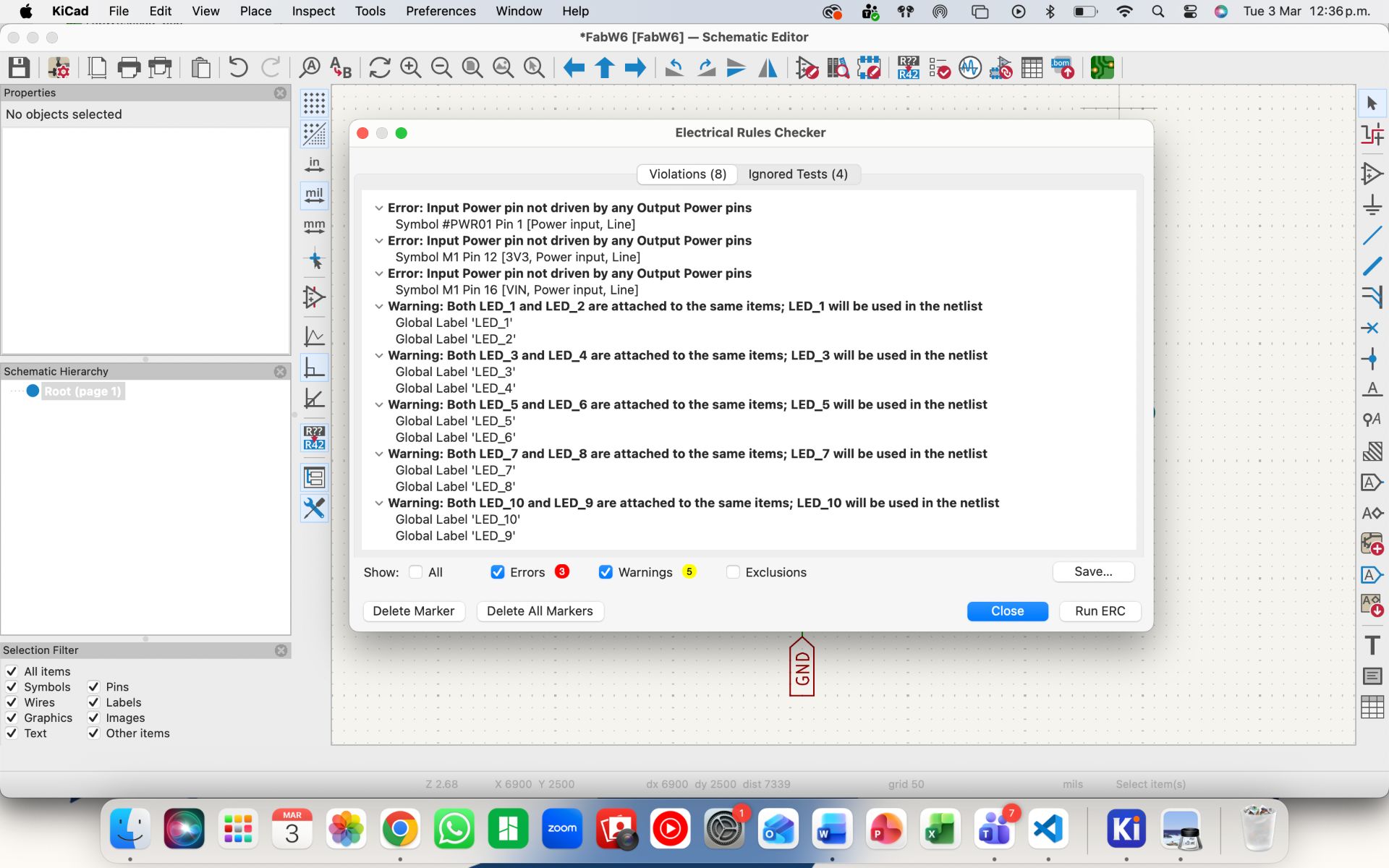This screenshot has height=868, width=1389.
Task: Enable the Exclusions checkbox
Action: point(733,572)
